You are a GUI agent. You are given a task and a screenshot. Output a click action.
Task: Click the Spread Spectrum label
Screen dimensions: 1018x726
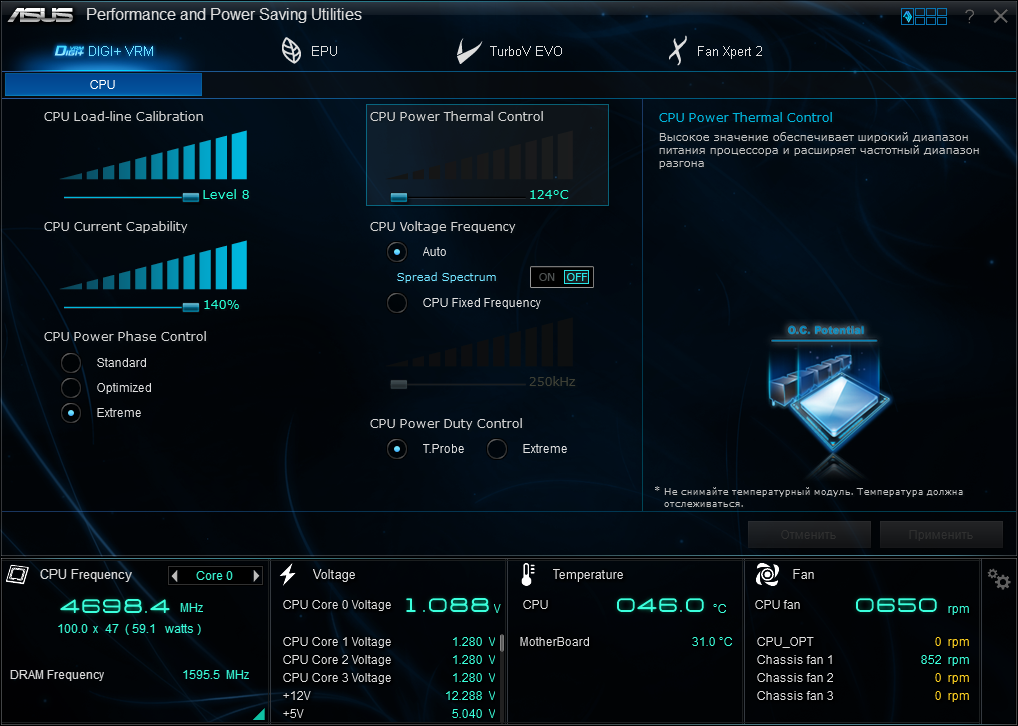pos(447,277)
